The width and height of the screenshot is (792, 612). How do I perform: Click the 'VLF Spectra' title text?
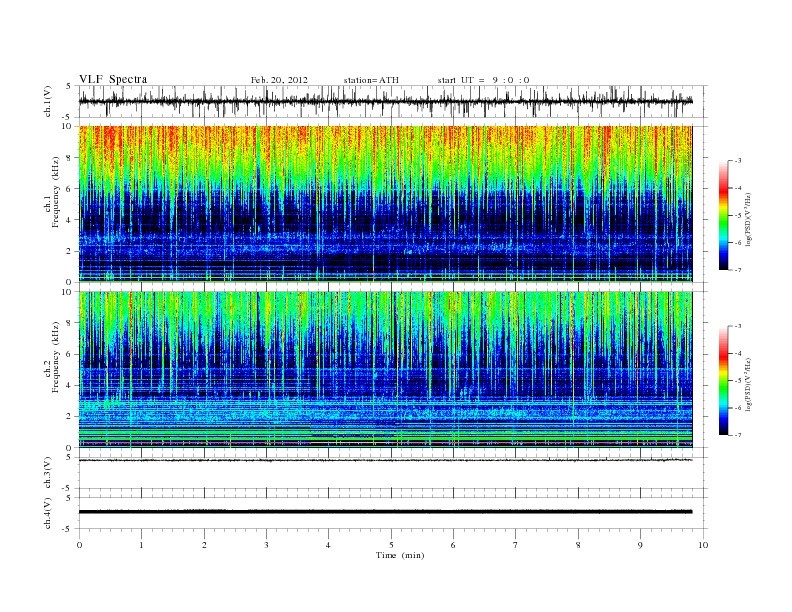coord(113,79)
